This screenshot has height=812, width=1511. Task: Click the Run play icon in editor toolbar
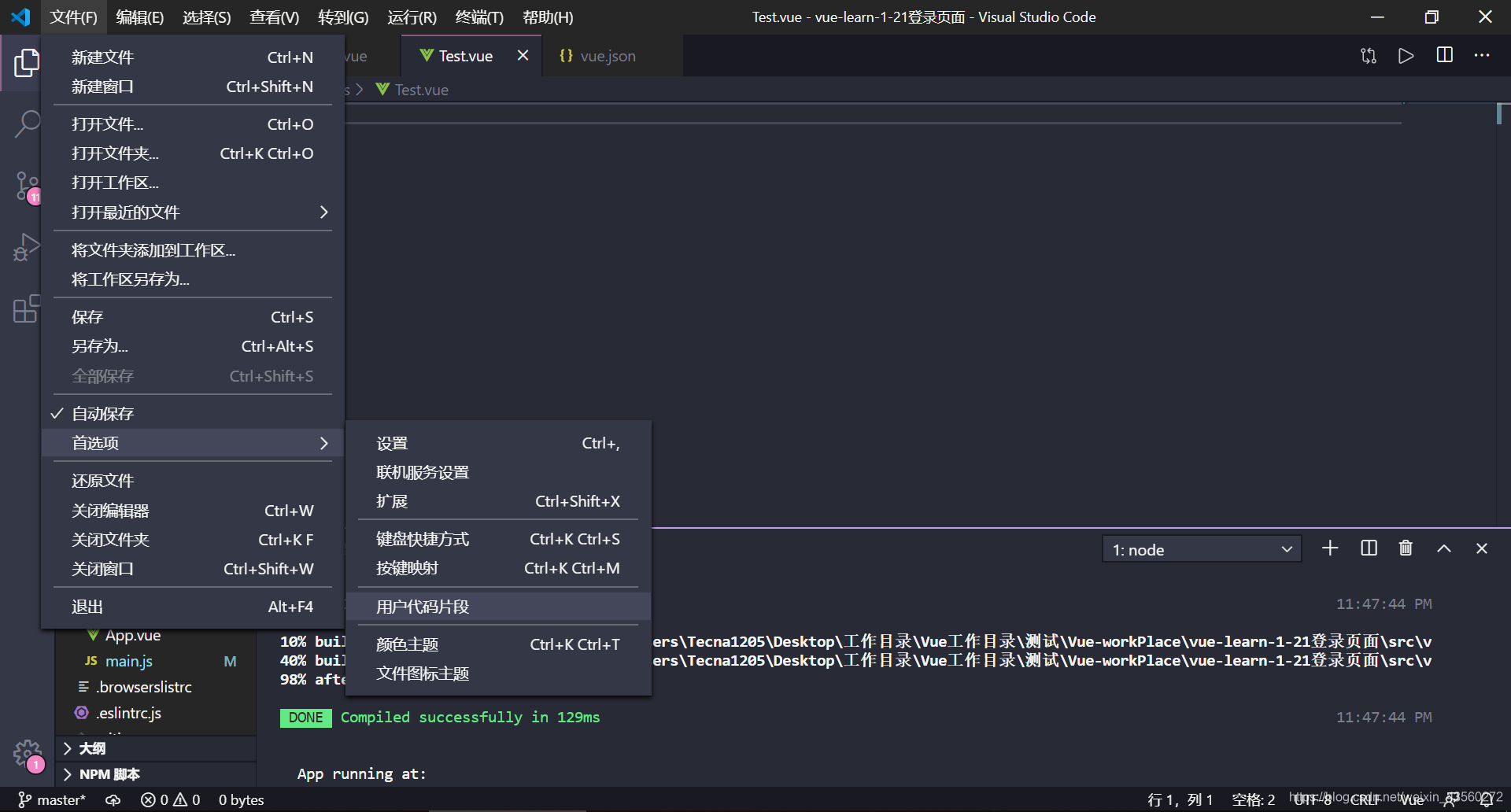coord(1406,56)
